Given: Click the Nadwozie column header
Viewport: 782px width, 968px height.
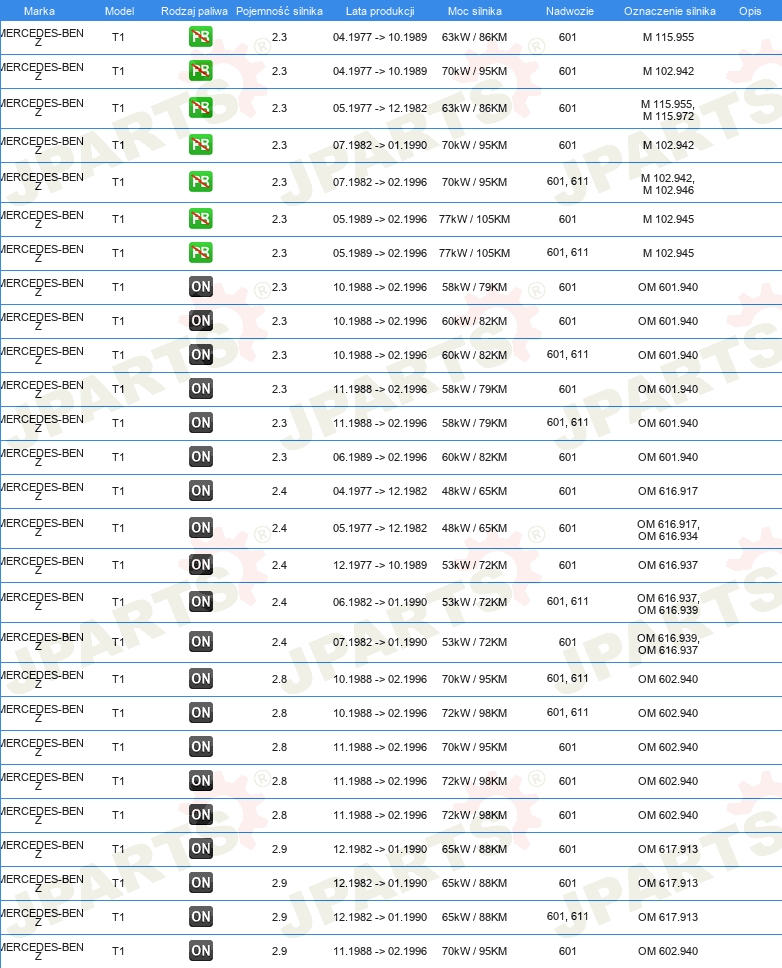Looking at the screenshot, I should point(570,11).
